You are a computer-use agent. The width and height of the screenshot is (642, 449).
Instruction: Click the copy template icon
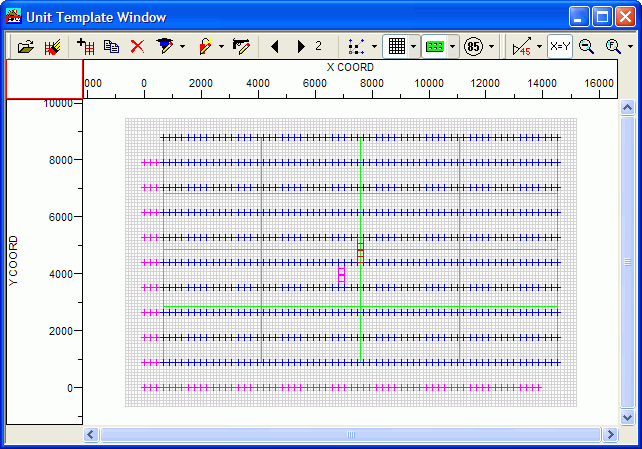click(x=111, y=47)
